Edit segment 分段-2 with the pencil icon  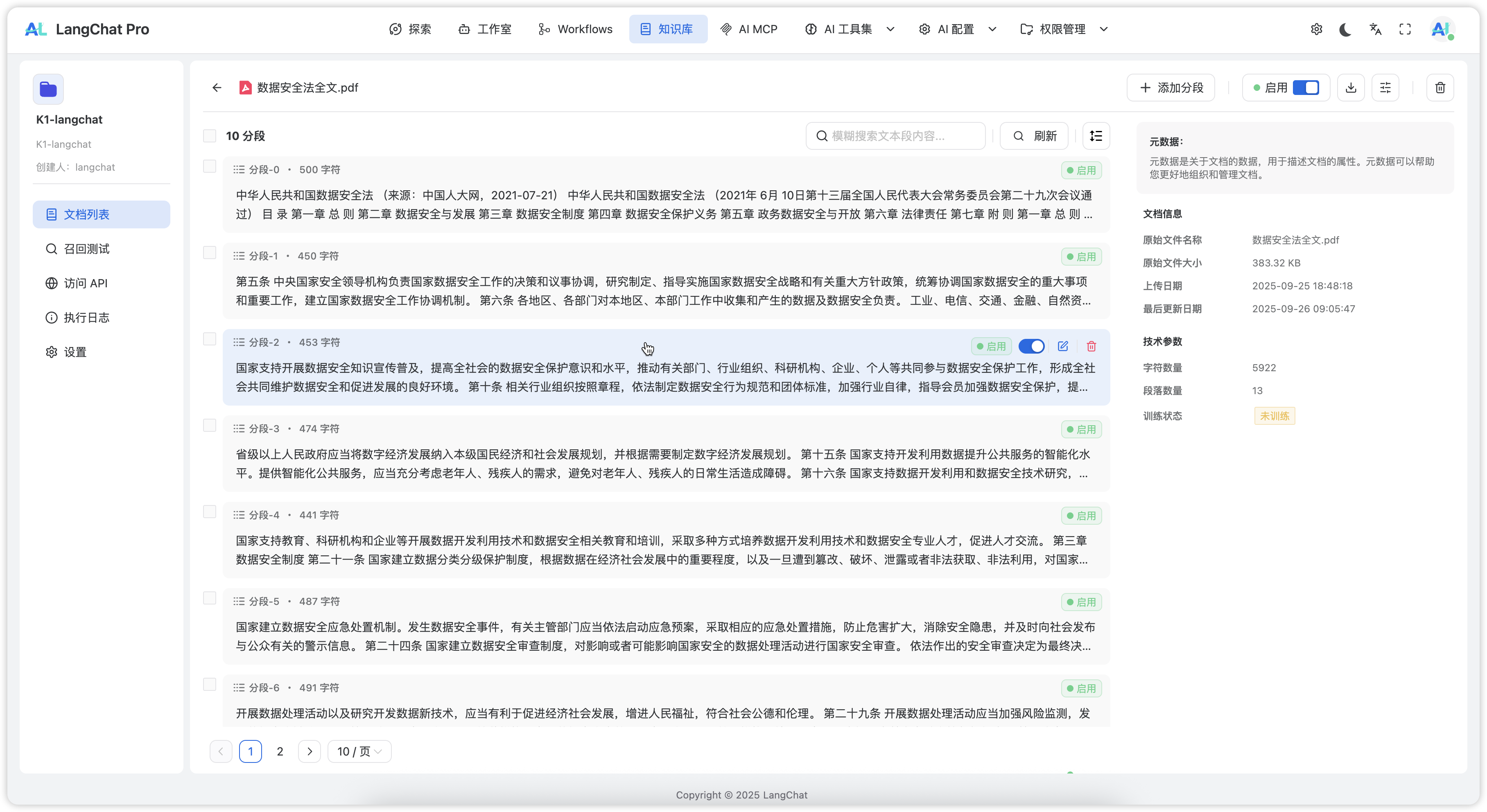1063,346
